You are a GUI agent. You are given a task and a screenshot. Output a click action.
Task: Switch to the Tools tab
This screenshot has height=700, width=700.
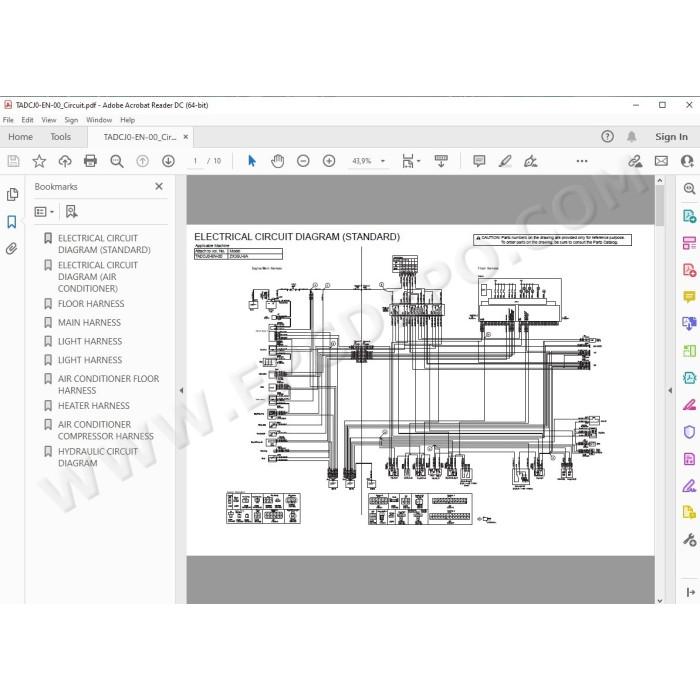click(x=61, y=137)
